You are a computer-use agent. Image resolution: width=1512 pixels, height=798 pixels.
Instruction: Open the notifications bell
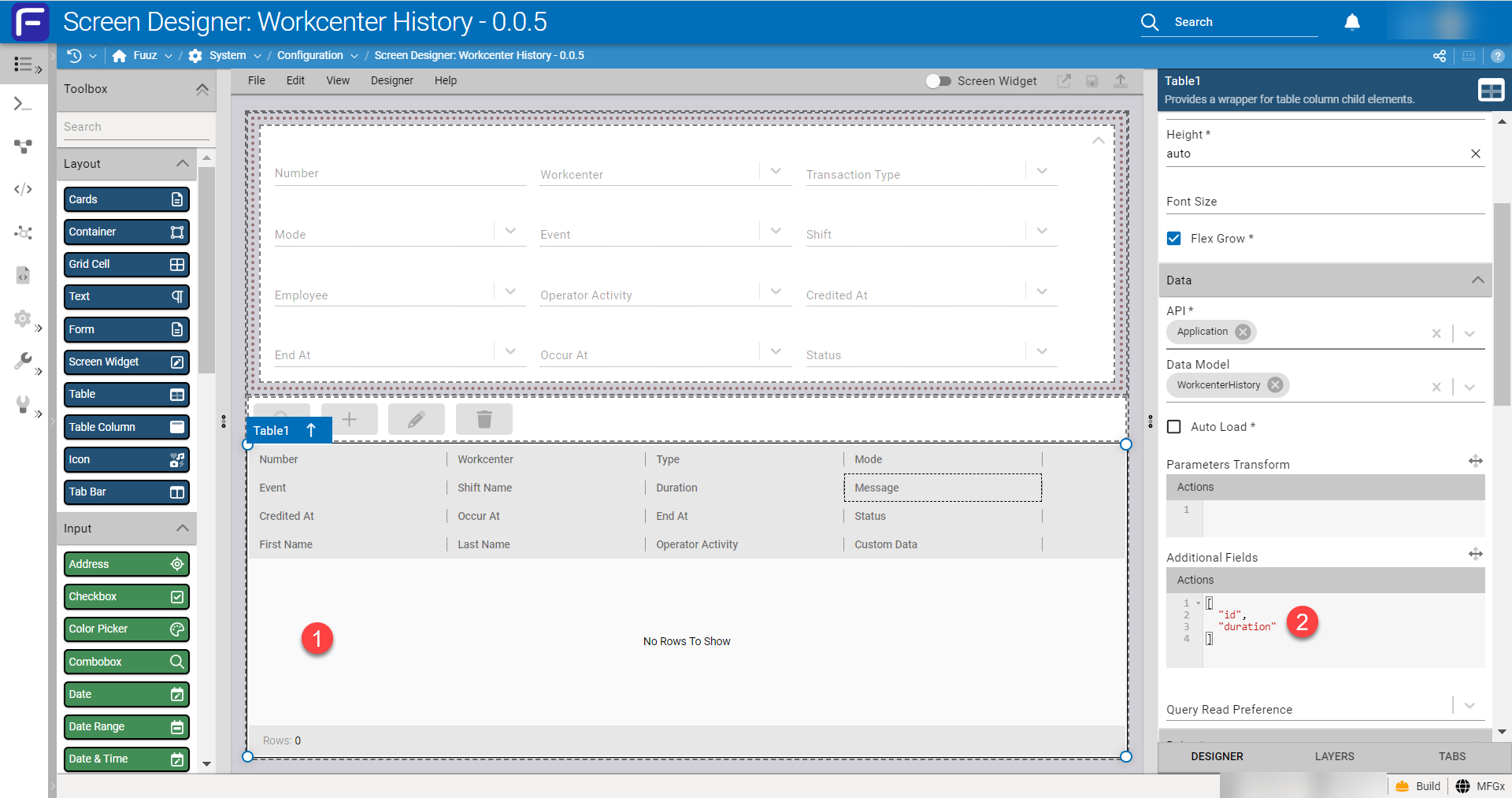coord(1352,22)
